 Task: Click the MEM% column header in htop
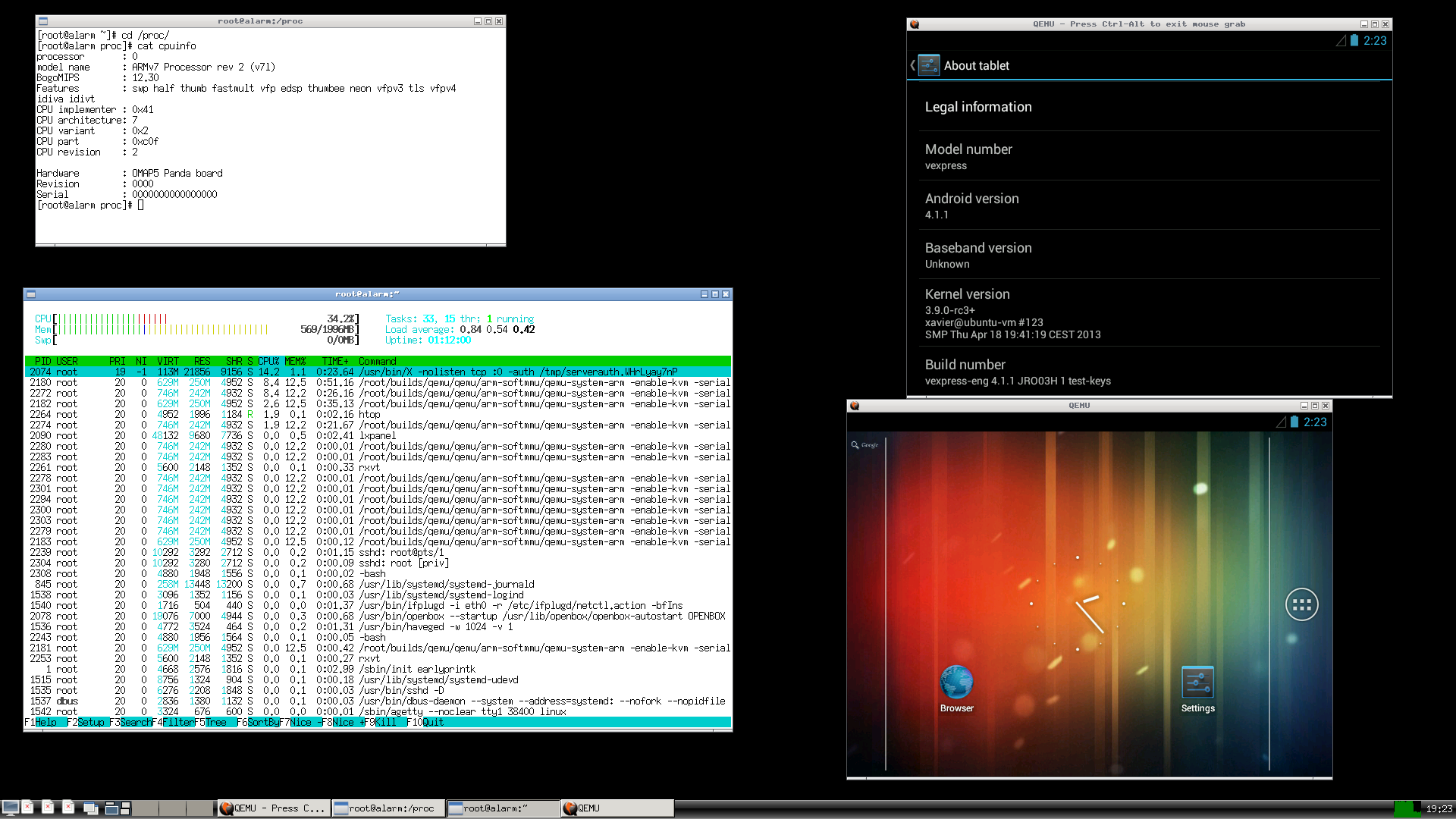pos(295,362)
